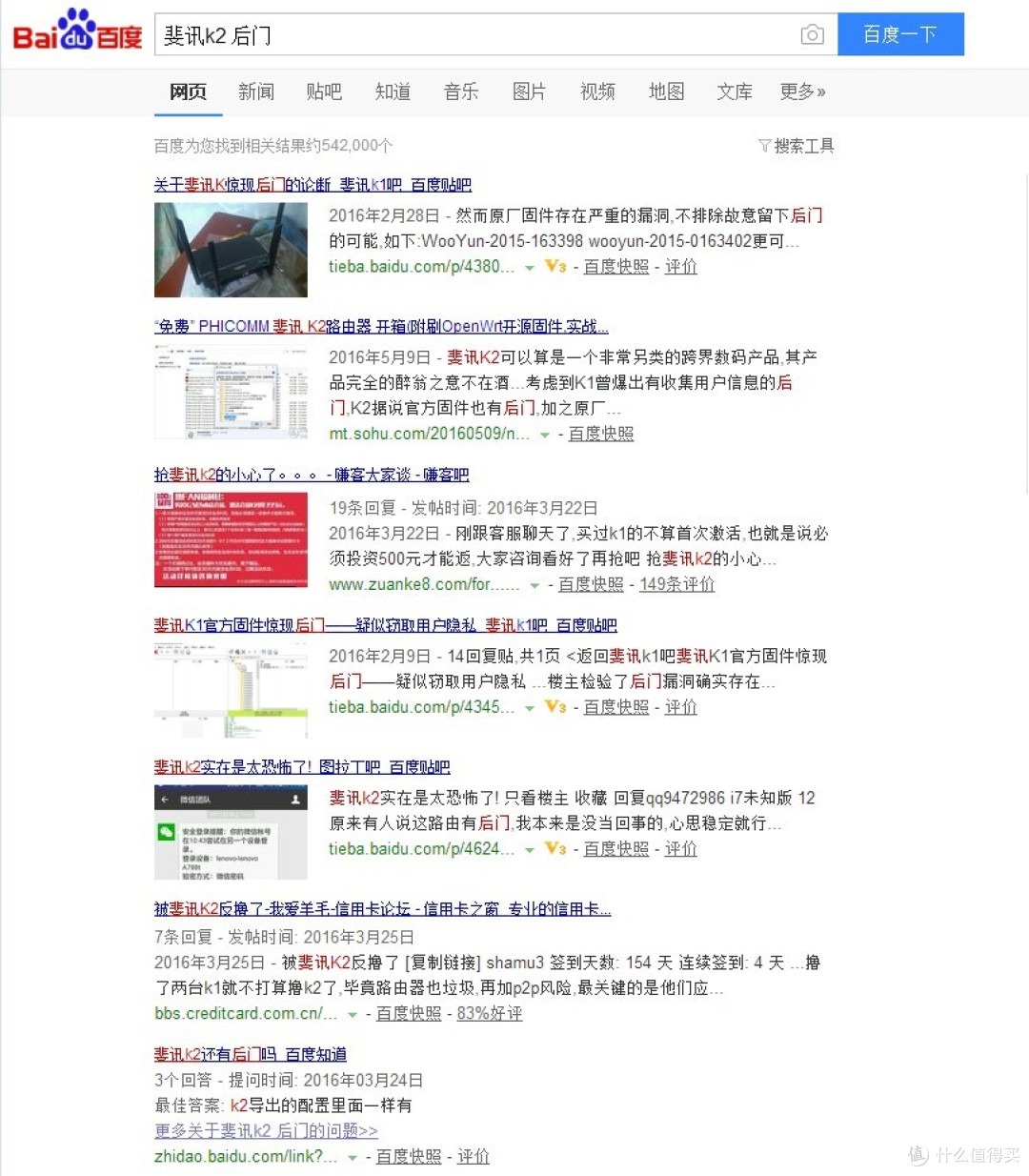Open the 知道 tab

tap(393, 91)
